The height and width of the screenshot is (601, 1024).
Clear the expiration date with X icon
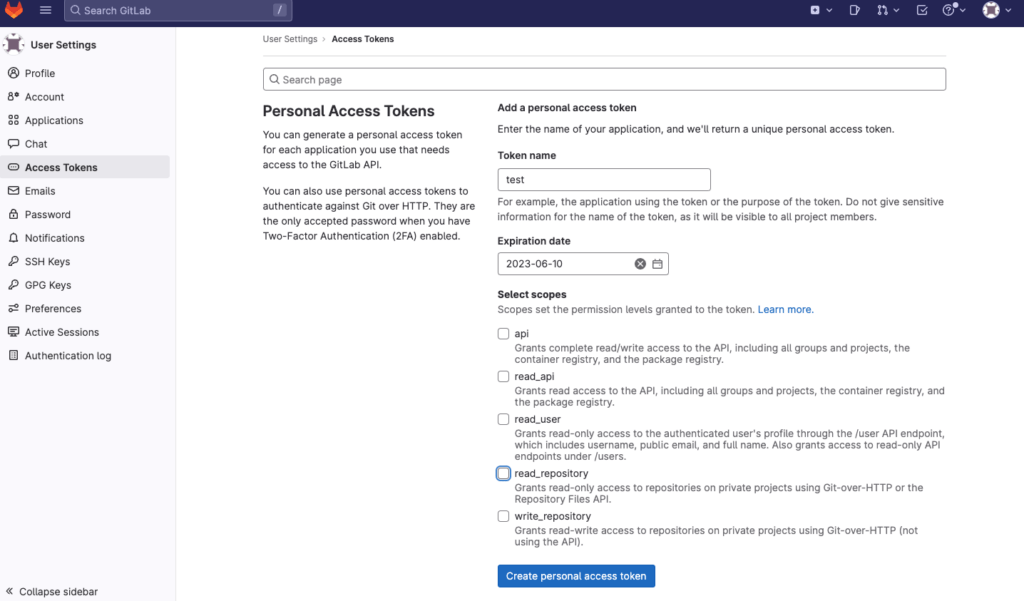[641, 264]
